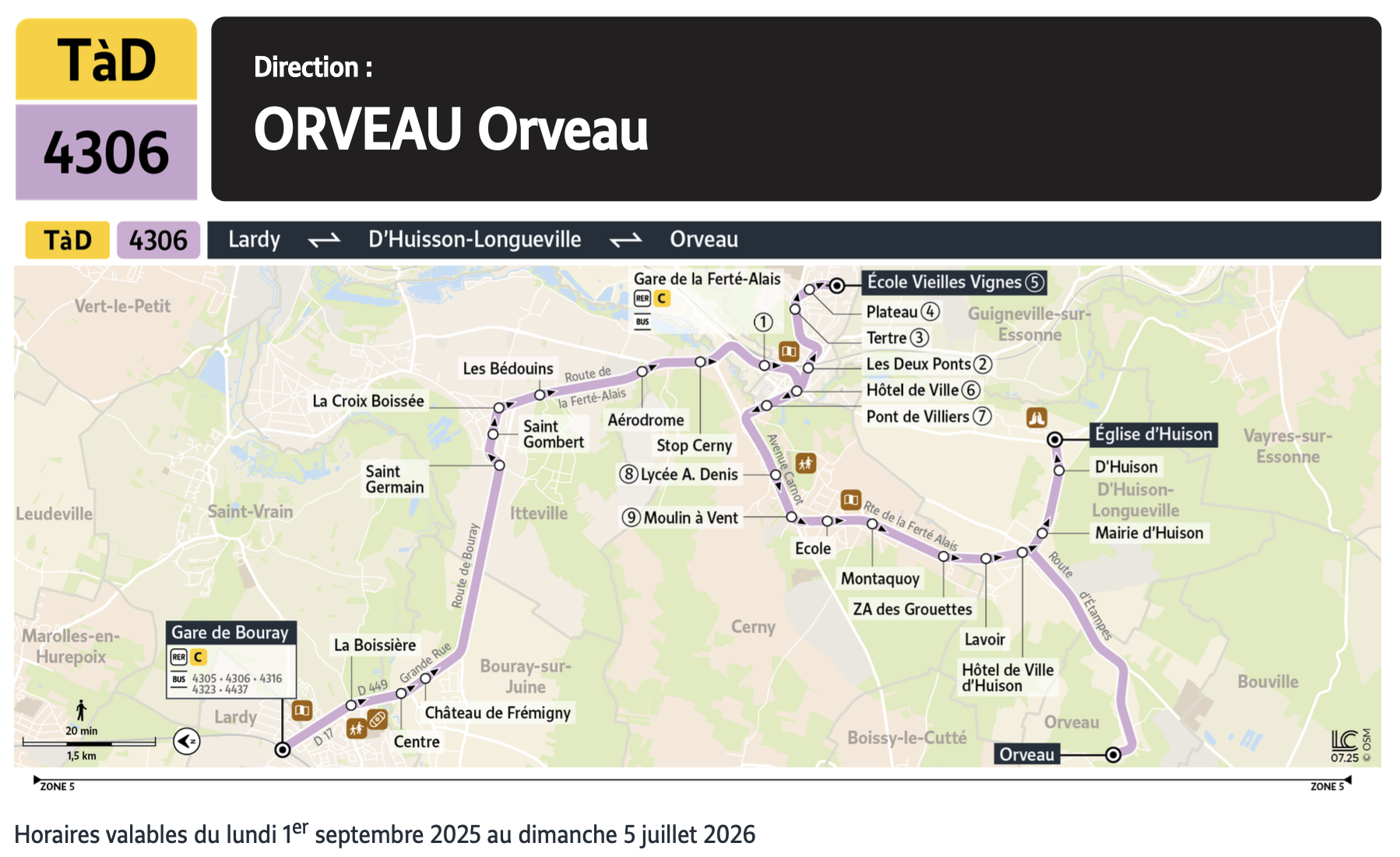Click D'Huisson-Longueville in the route bar
This screenshot has height=857, width=1400.
[475, 239]
